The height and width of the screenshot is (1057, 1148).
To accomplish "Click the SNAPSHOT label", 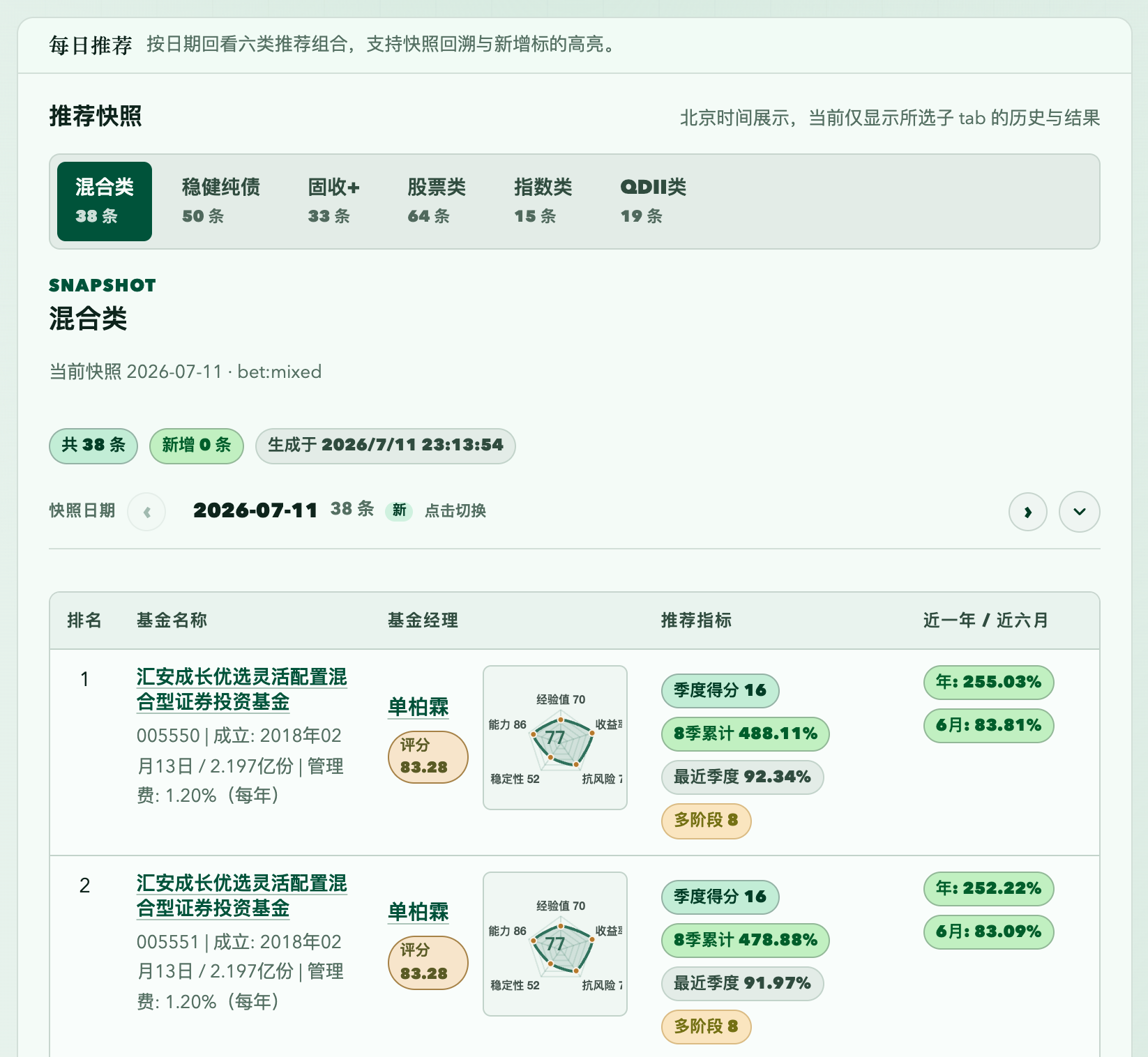I will pos(103,285).
